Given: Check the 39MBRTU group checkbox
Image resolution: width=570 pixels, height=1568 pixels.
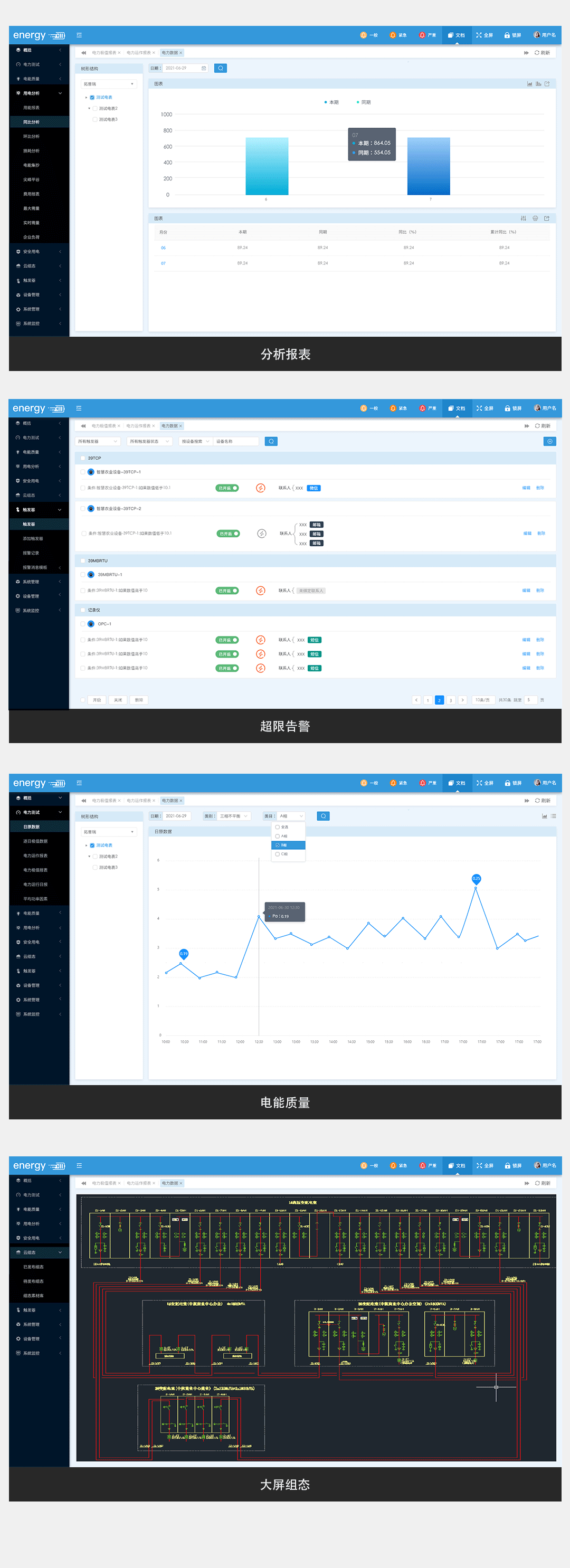Looking at the screenshot, I should (x=83, y=560).
